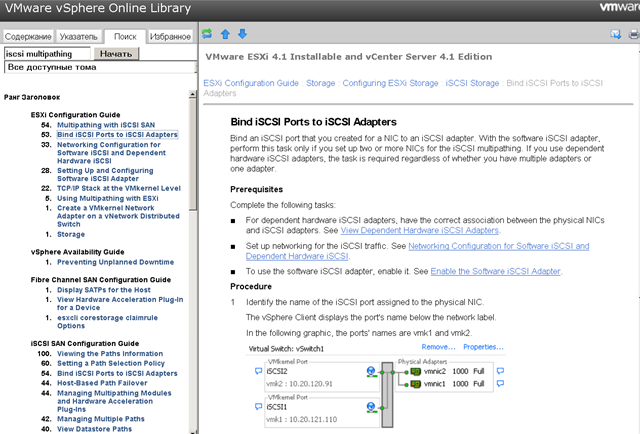Image resolution: width=640 pixels, height=434 pixels.
Task: Open View Dependent Hardware iSCSI Adapters link
Action: tap(420, 230)
